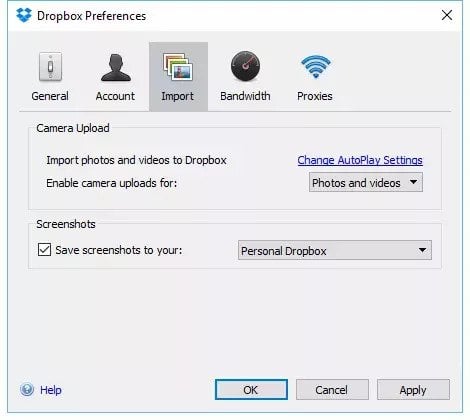
Task: Open Change AutoPlay Settings link
Action: (360, 160)
